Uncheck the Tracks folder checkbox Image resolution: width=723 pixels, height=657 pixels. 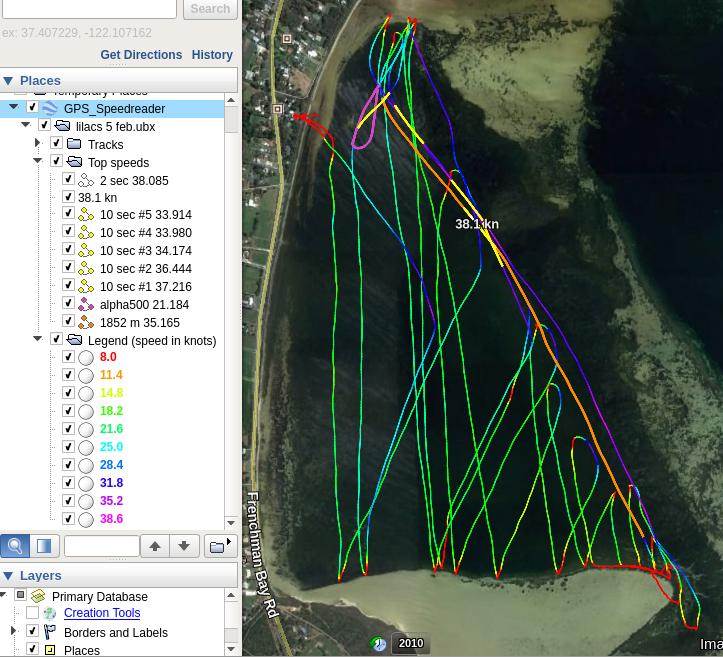coord(57,144)
